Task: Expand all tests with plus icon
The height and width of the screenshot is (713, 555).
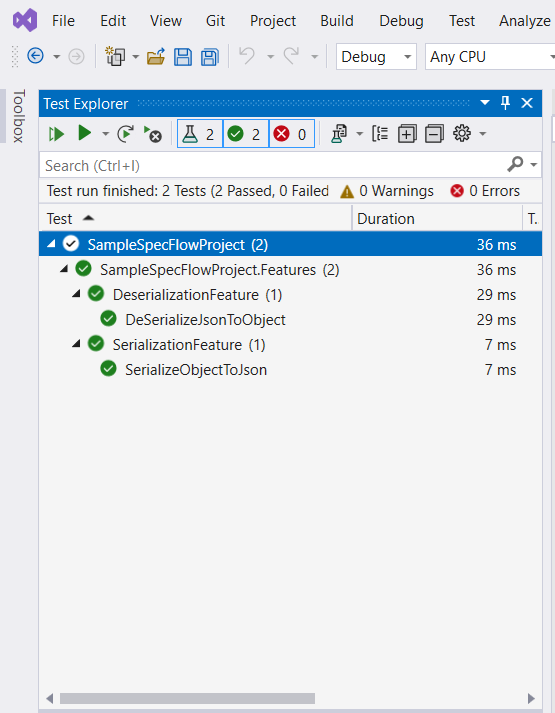Action: pyautogui.click(x=407, y=134)
